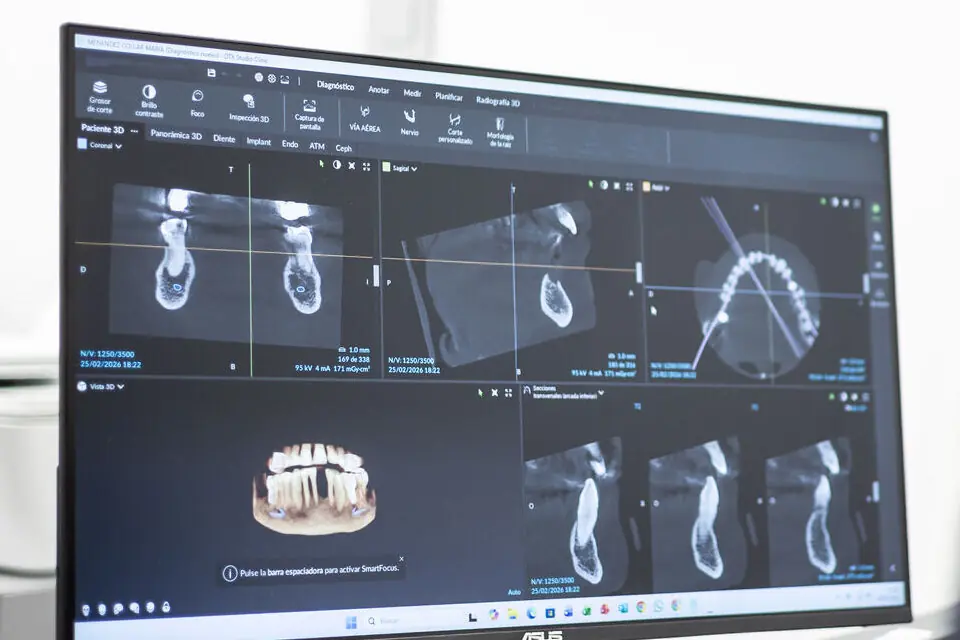Open the Corte personalizado tool
The width and height of the screenshot is (960, 640).
click(455, 128)
